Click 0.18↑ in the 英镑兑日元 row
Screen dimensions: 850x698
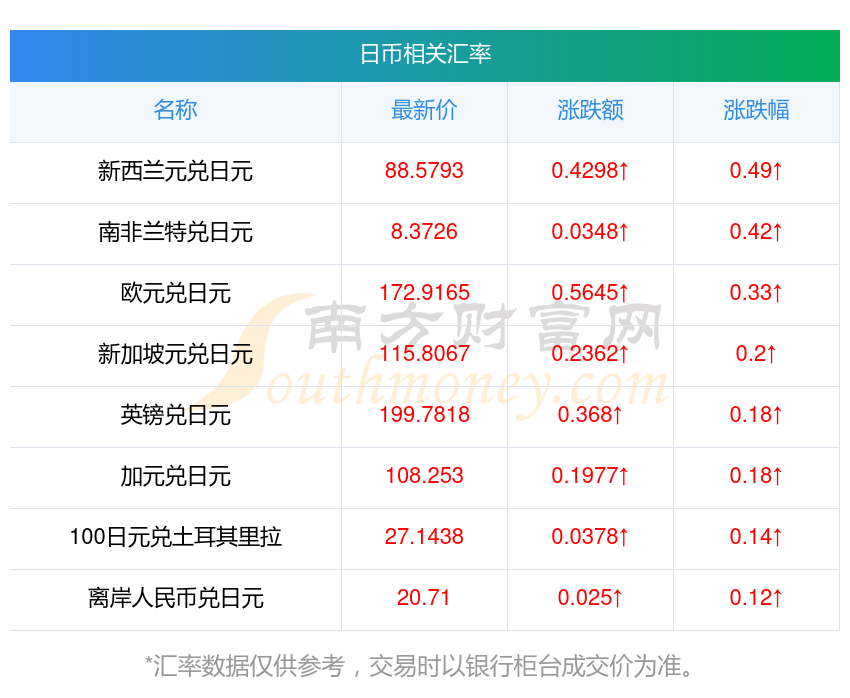point(756,415)
